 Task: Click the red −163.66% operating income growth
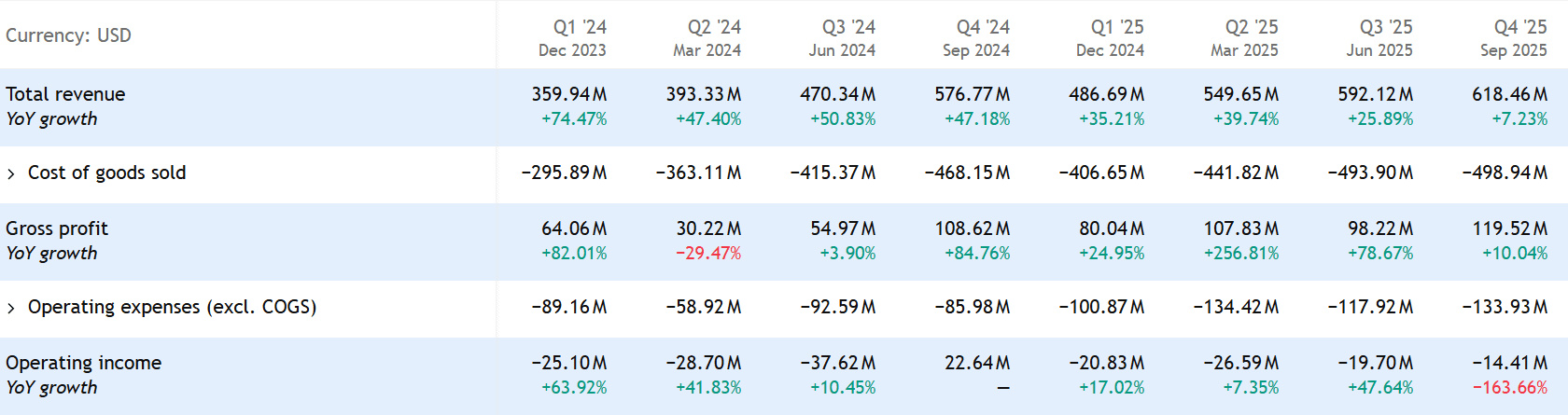coord(1510,388)
